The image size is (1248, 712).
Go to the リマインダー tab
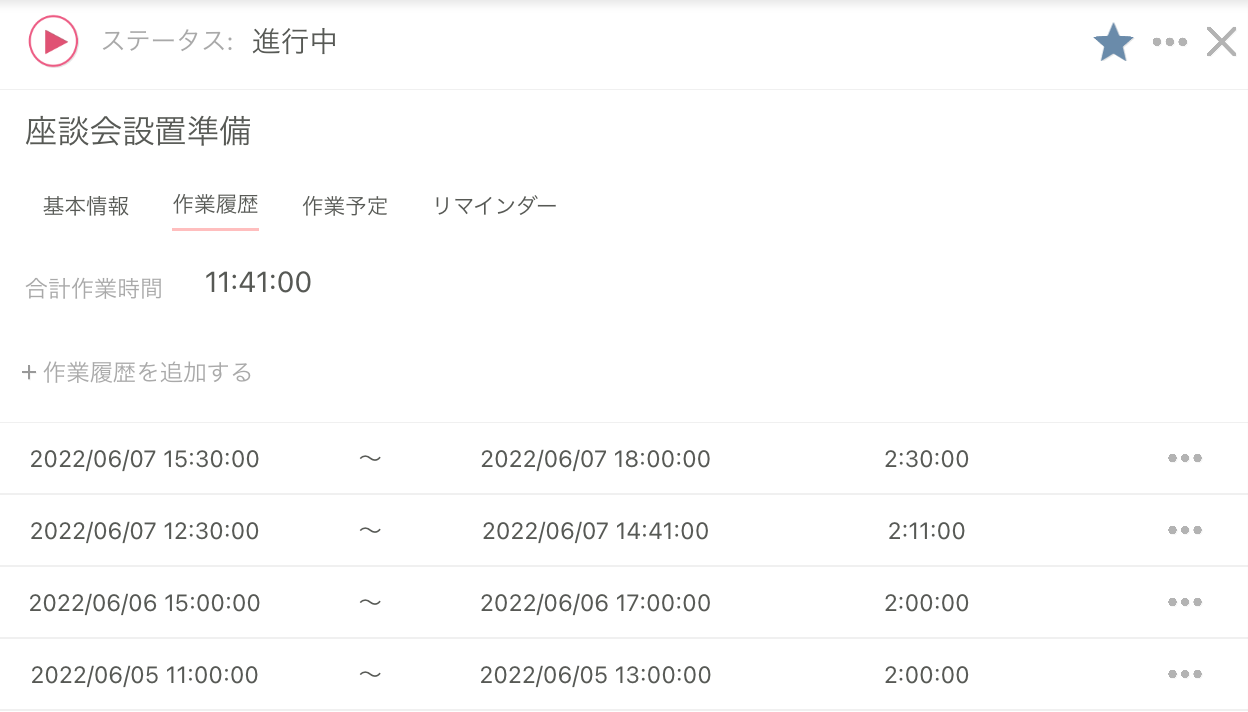click(x=494, y=207)
